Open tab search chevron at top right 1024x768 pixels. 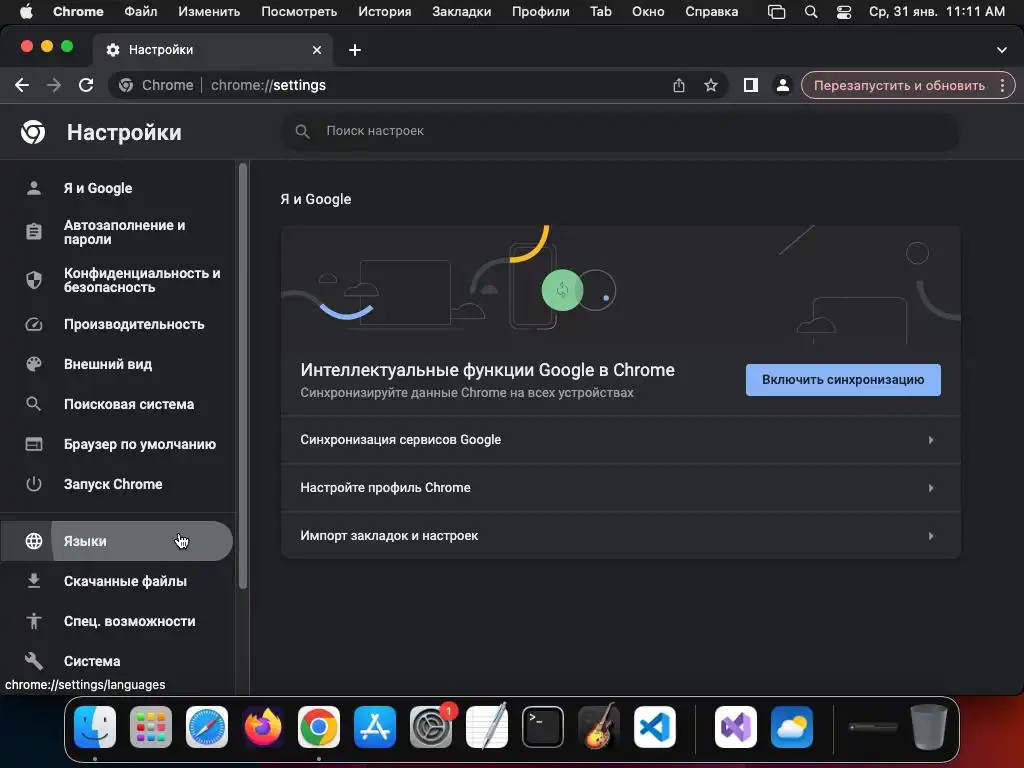click(x=1002, y=50)
